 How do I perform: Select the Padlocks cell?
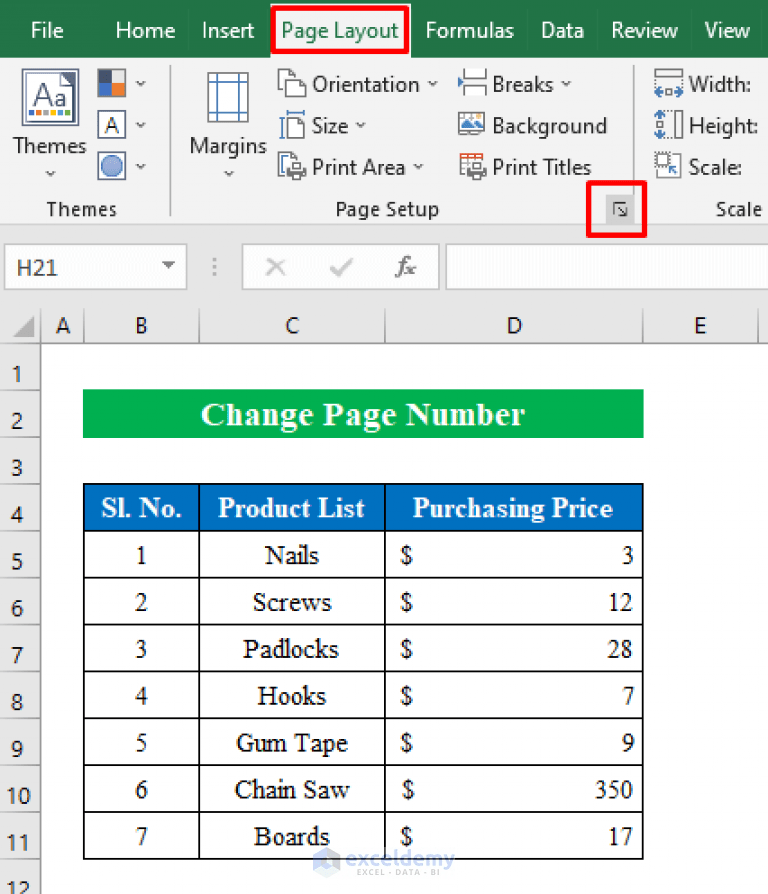point(292,648)
